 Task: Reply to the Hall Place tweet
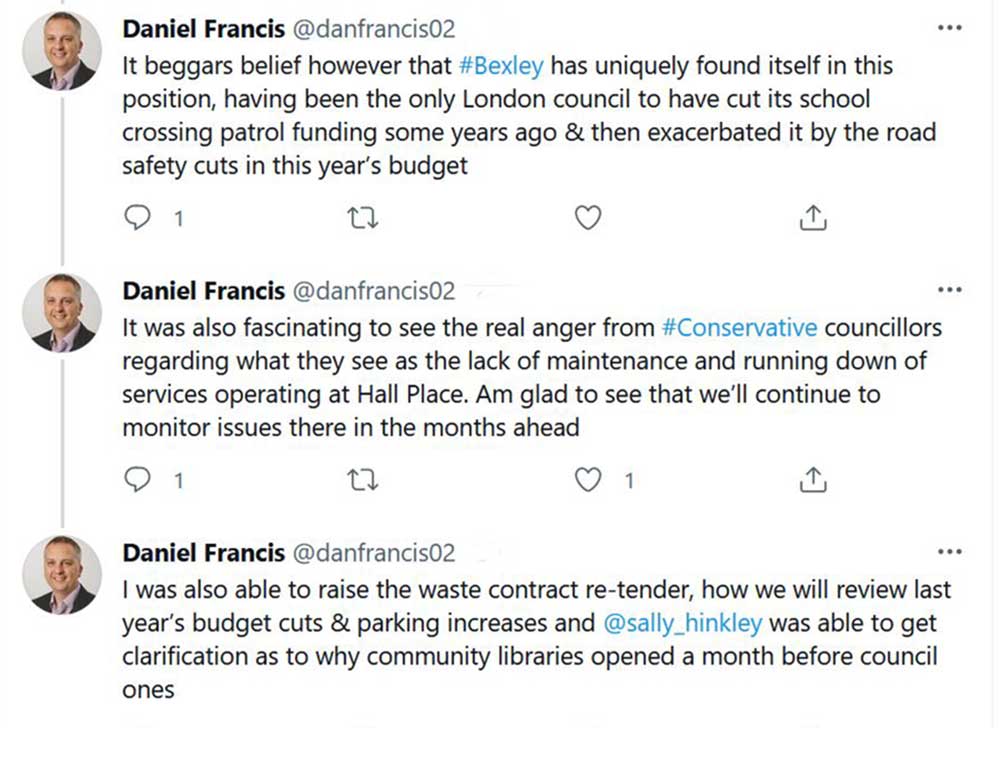coord(136,481)
